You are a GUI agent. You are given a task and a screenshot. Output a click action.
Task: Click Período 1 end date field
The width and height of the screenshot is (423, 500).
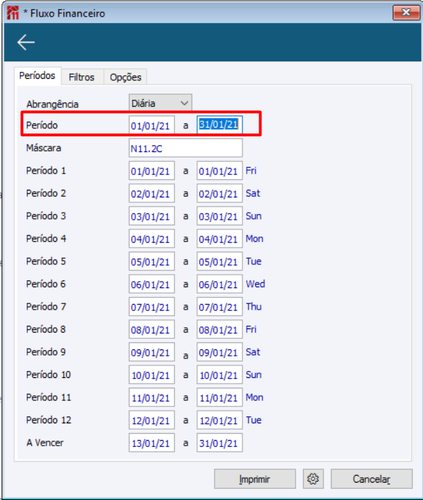[219, 171]
